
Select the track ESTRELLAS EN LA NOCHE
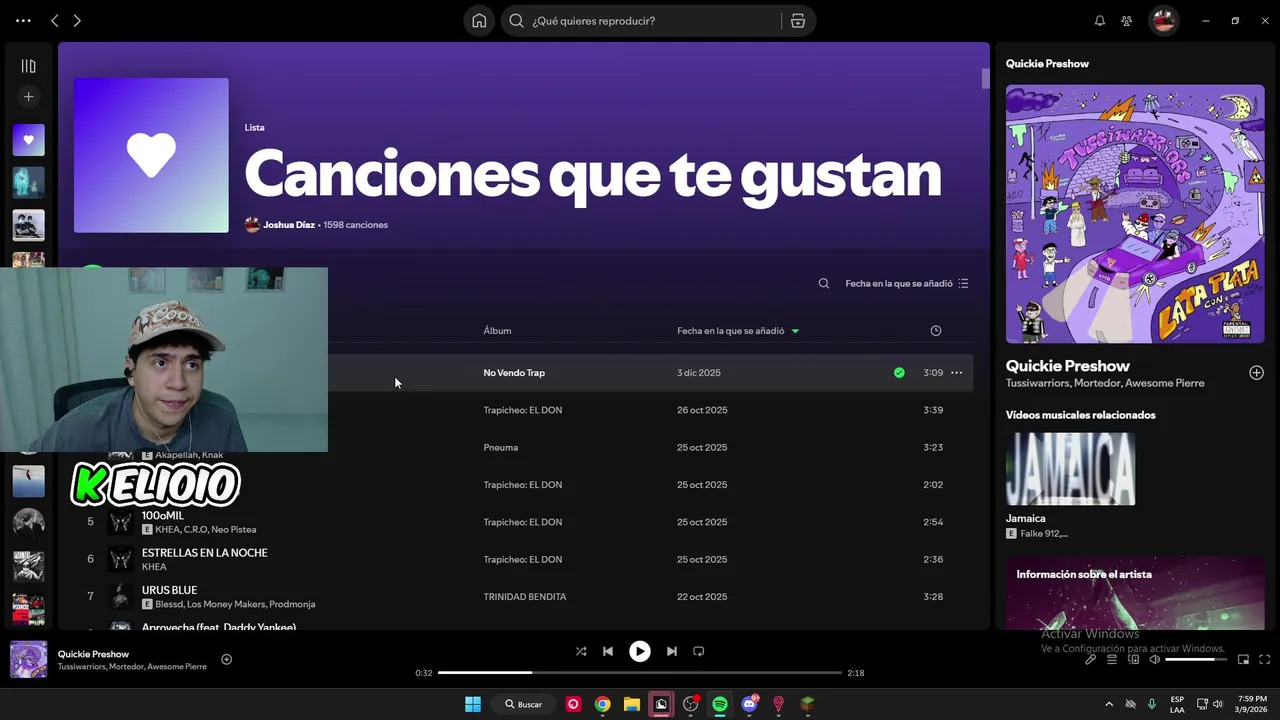[204, 553]
